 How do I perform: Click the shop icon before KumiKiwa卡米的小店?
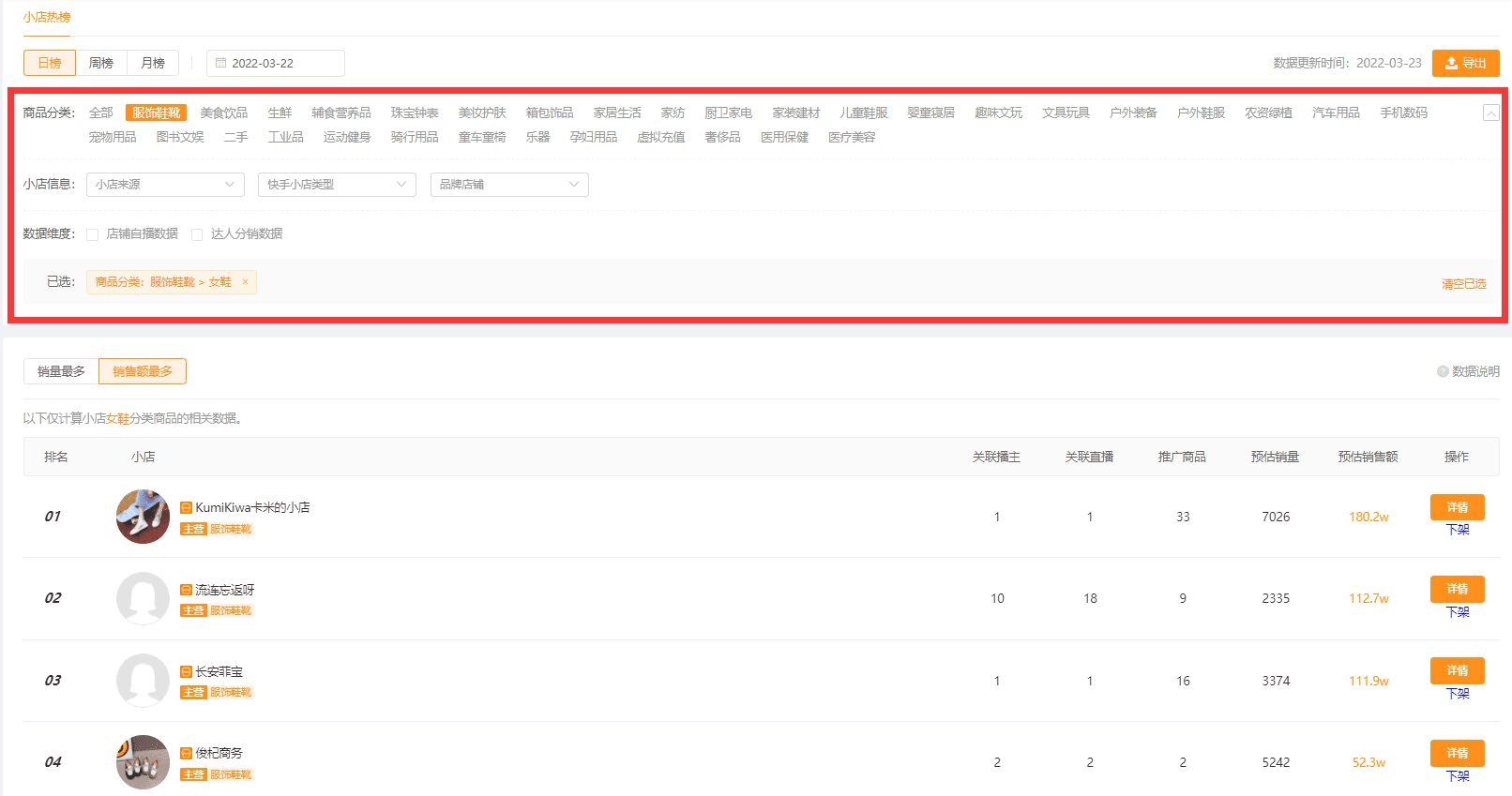(186, 507)
